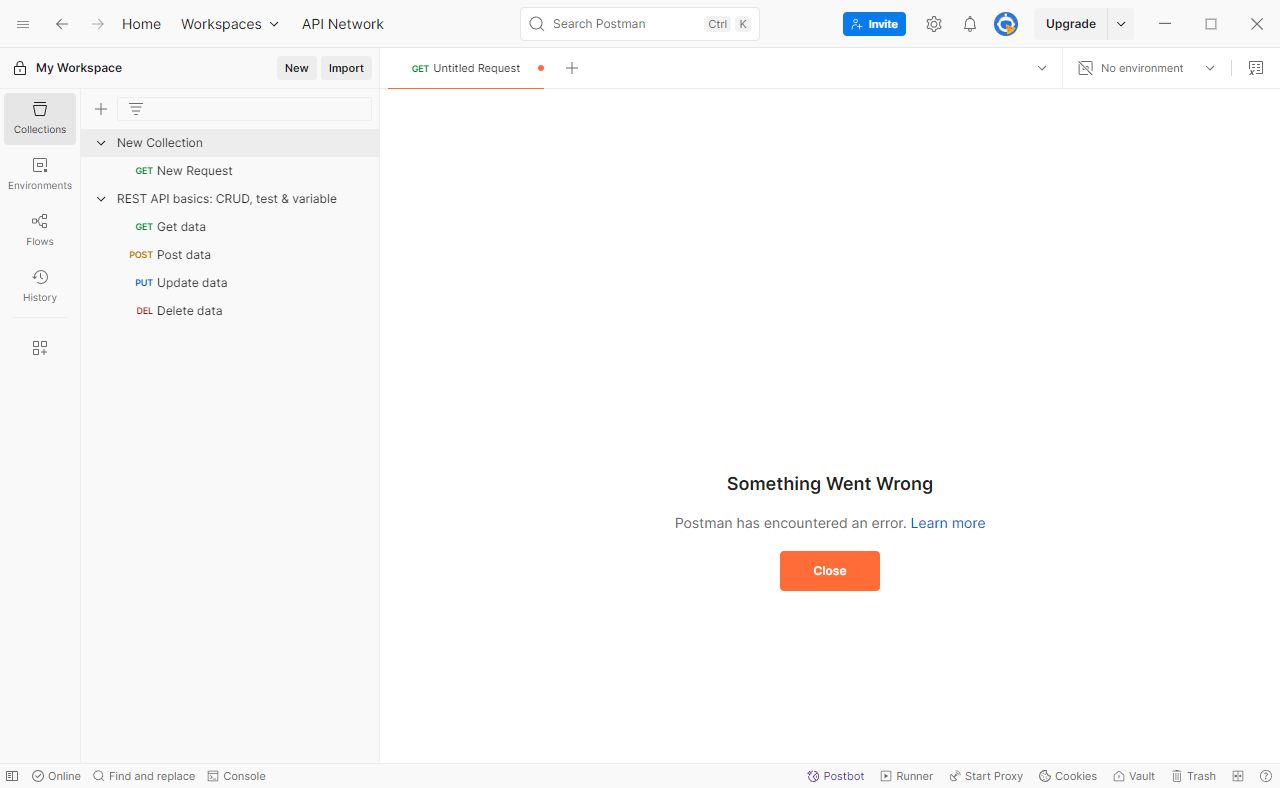Open the hamburger main menu
The width and height of the screenshot is (1280, 788).
23,24
